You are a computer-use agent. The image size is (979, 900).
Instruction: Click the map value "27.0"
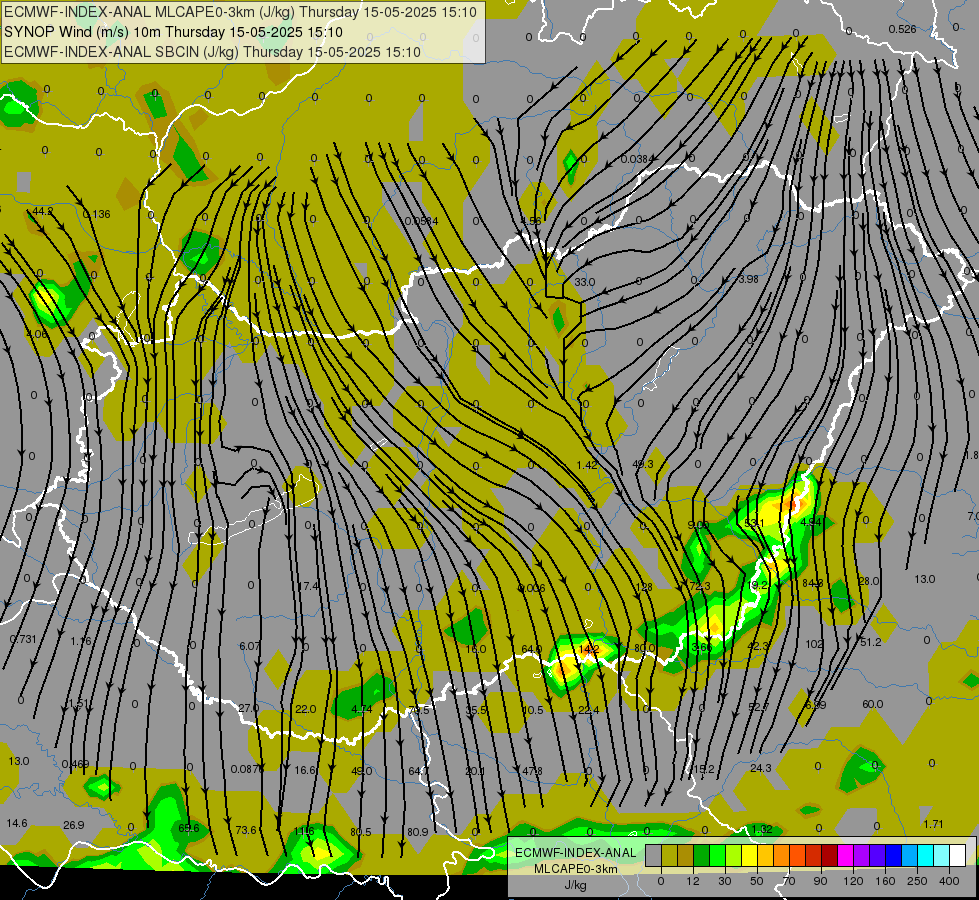[248, 708]
